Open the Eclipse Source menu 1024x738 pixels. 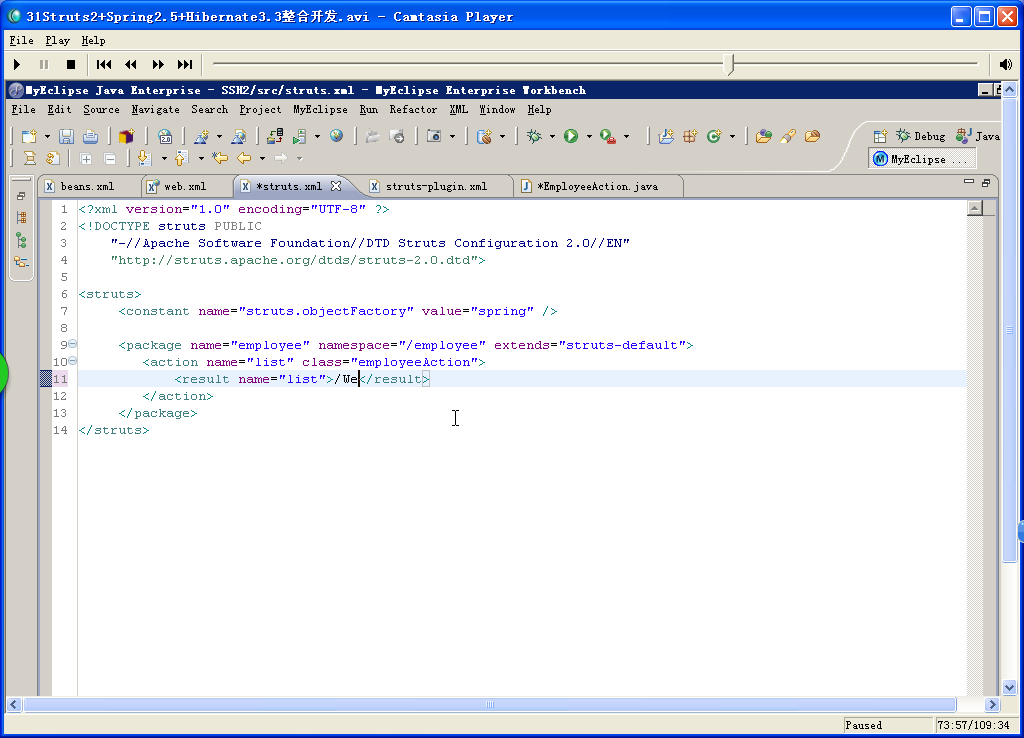[x=101, y=109]
